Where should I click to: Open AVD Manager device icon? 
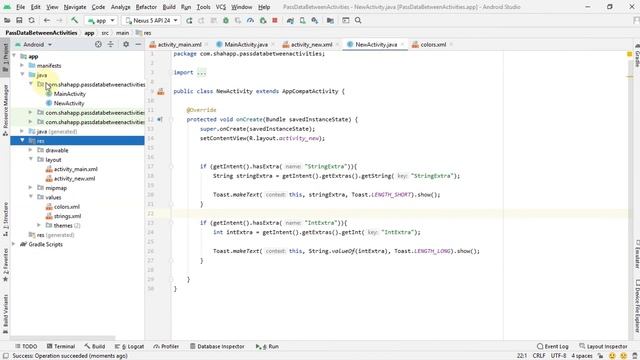pos(302,20)
